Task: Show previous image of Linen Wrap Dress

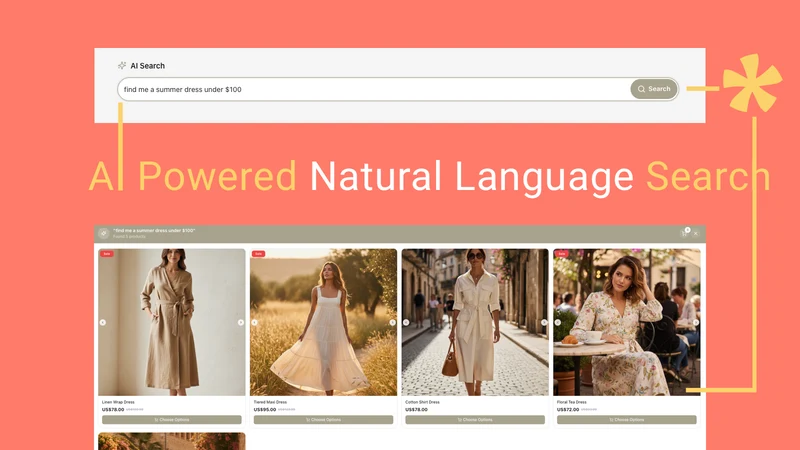Action: (103, 322)
